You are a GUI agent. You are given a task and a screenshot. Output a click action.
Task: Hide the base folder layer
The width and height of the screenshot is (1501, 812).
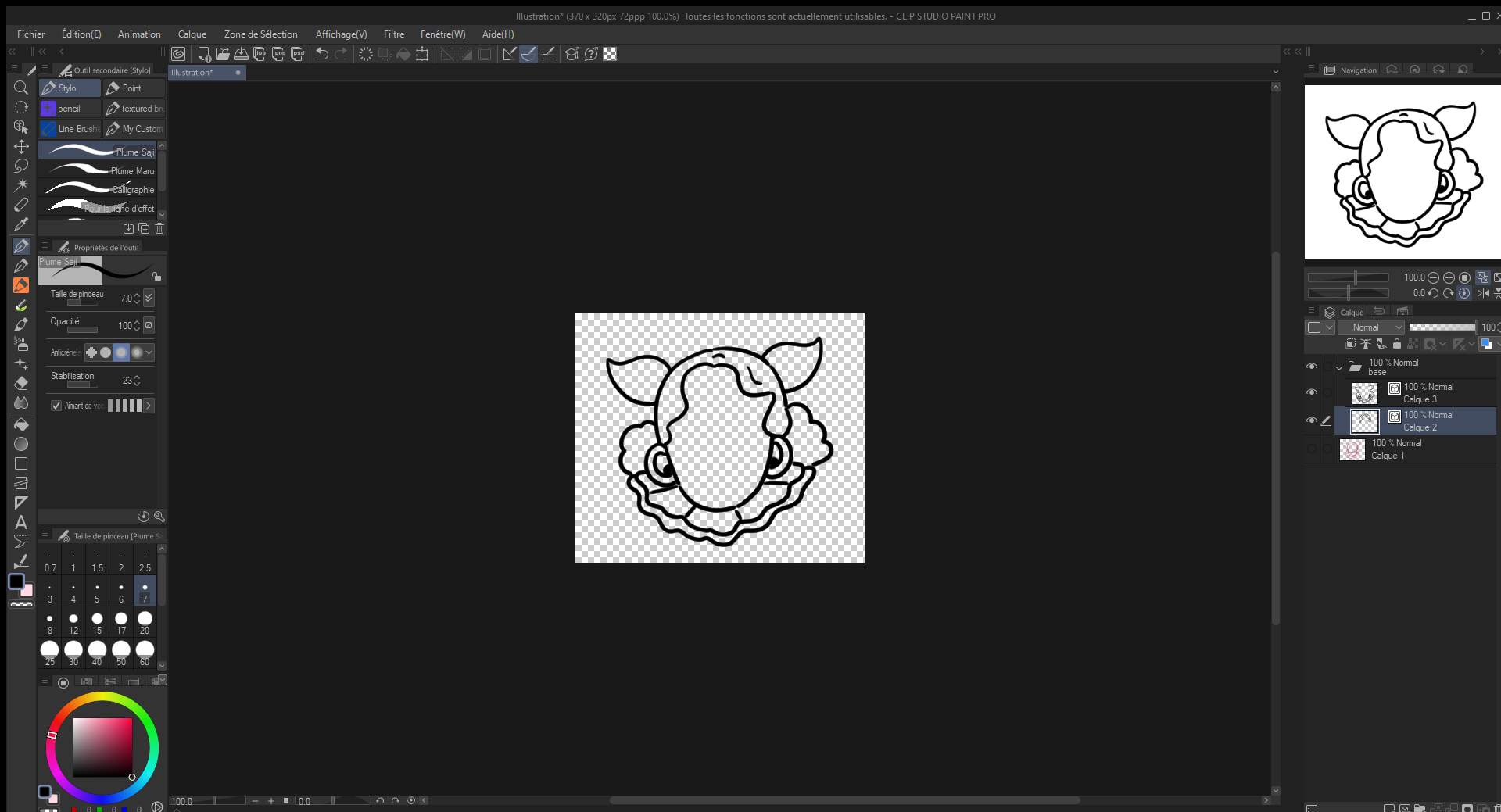click(1312, 367)
